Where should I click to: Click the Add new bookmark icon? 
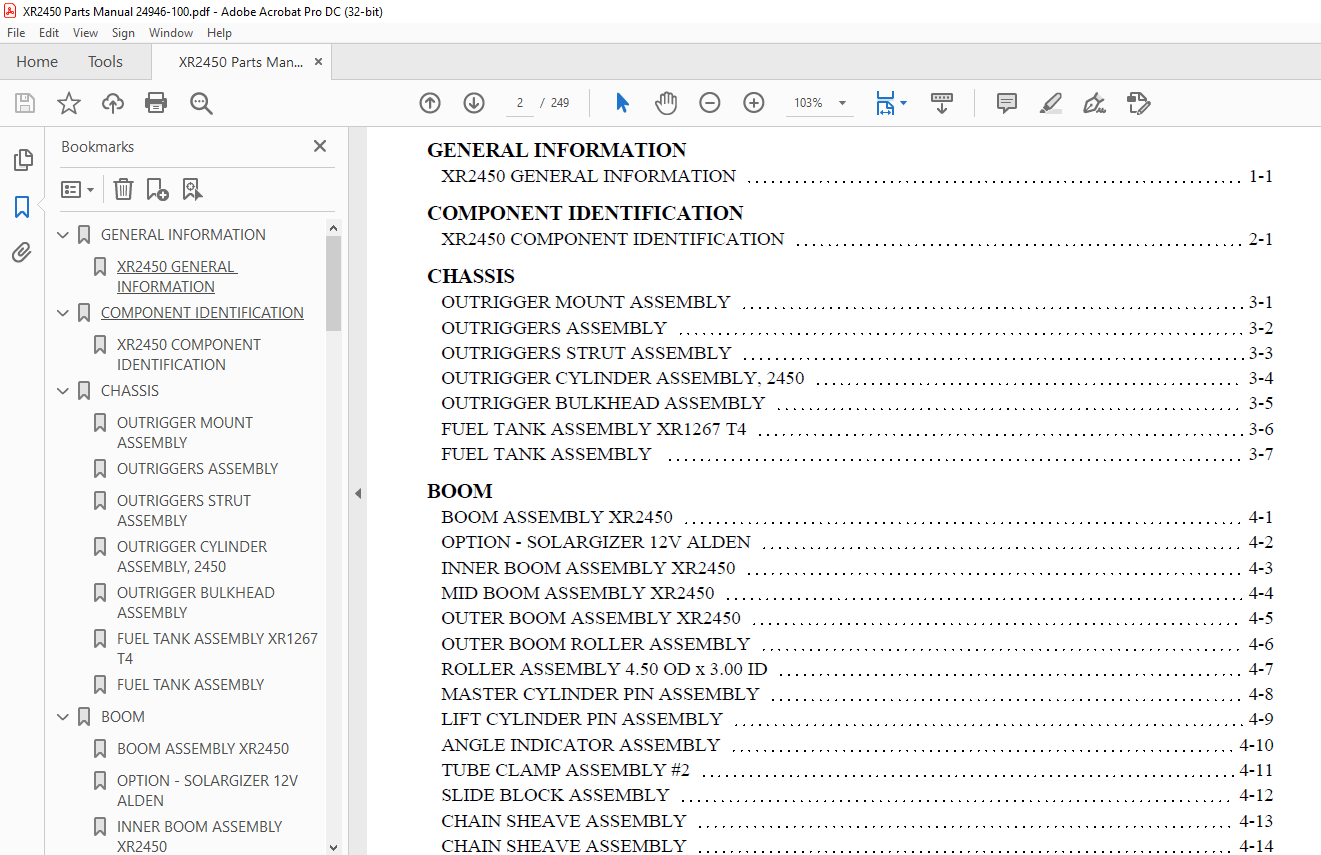click(x=157, y=189)
